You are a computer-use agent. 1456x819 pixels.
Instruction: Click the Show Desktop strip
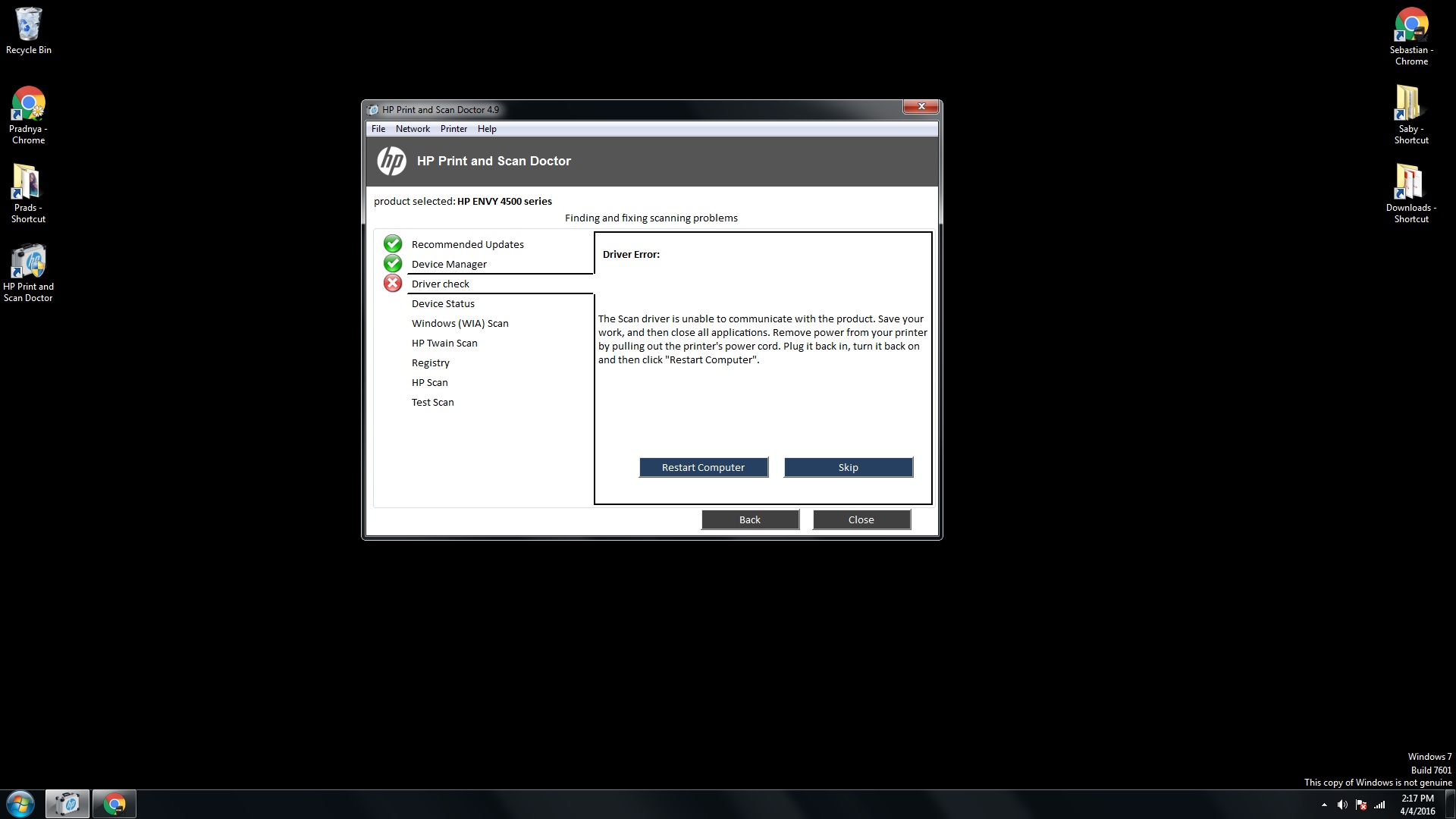[x=1450, y=805]
